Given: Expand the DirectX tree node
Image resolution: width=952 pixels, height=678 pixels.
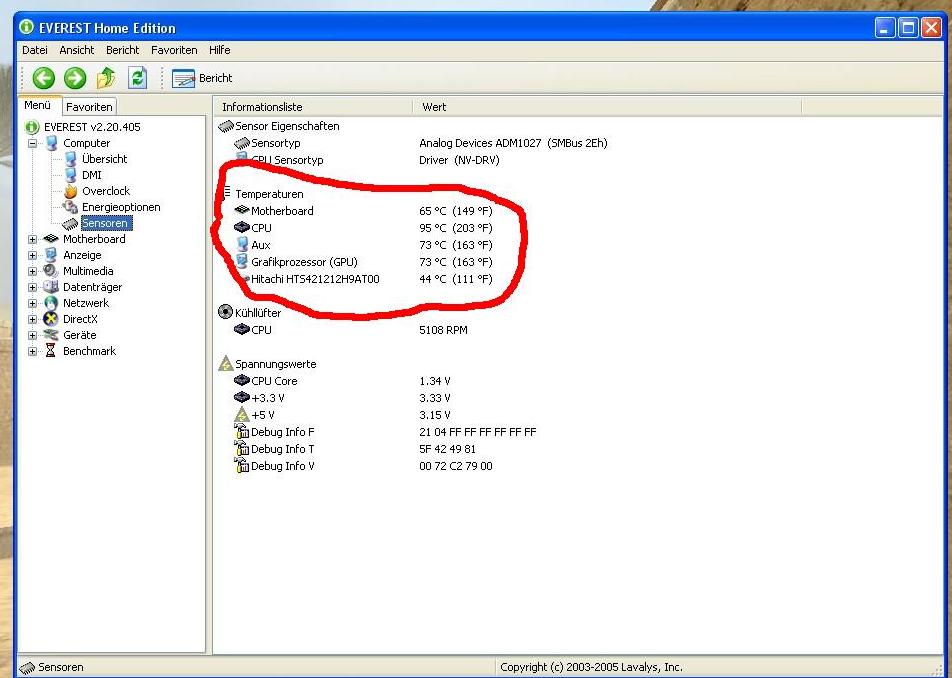Looking at the screenshot, I should [33, 319].
